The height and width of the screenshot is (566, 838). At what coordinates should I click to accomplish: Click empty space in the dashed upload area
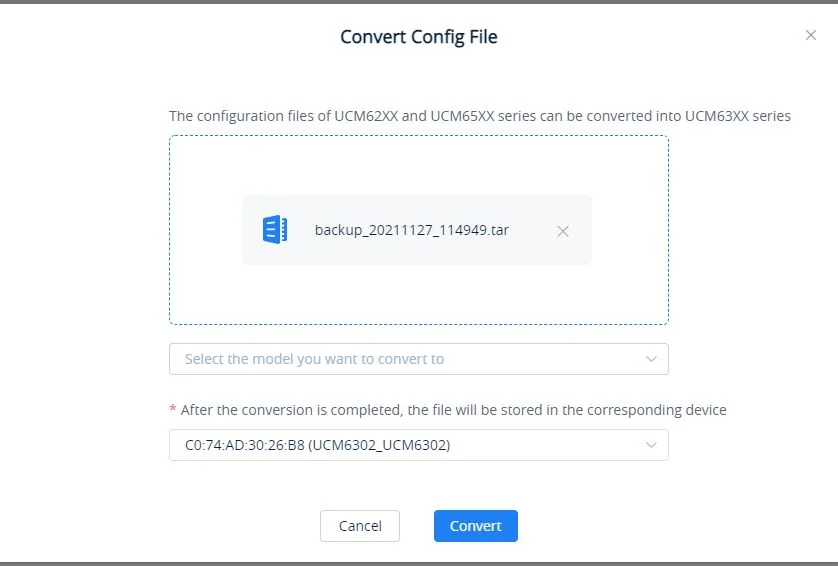[x=418, y=166]
